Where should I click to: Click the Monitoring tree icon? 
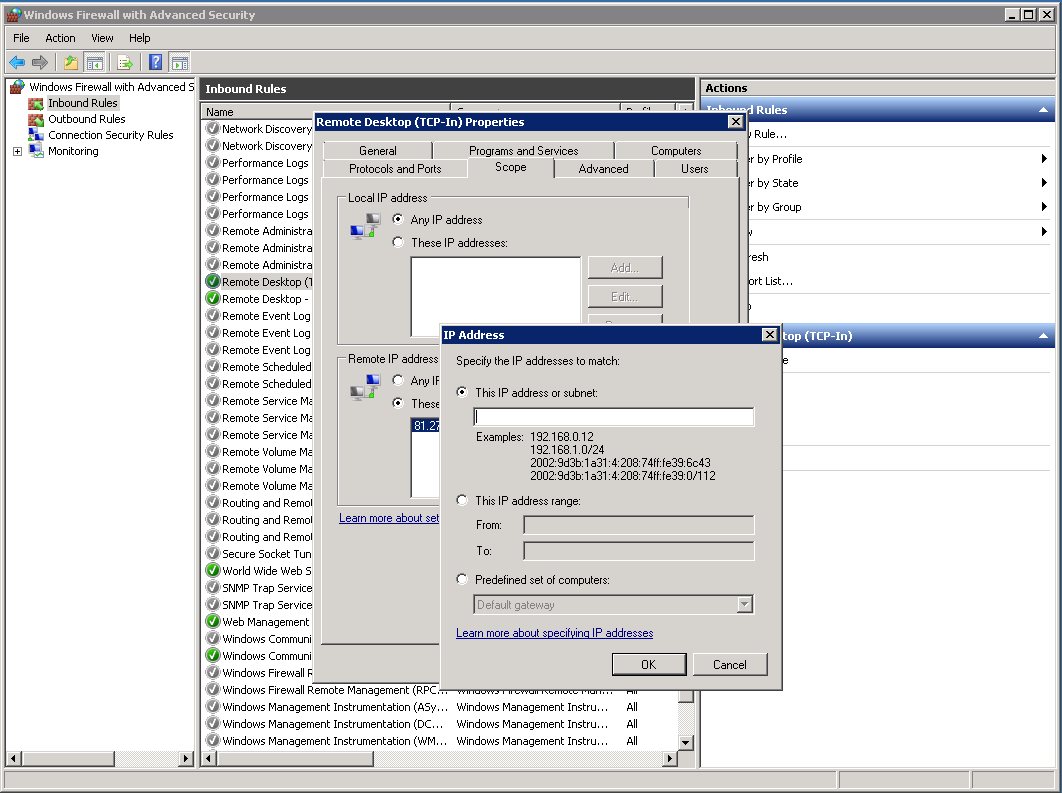click(36, 151)
